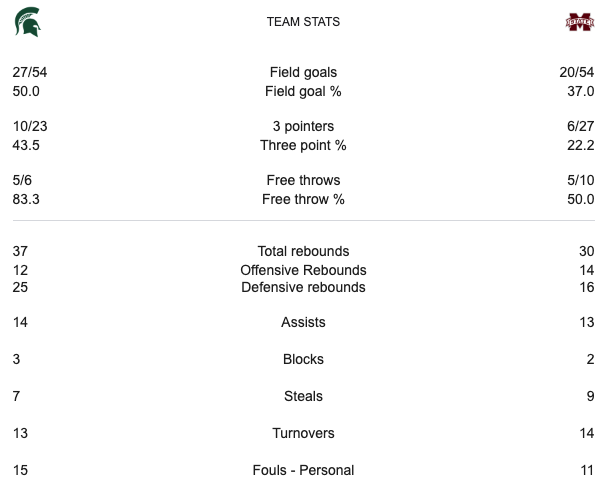
Task: Click the 3 pointers stat label
Action: (303, 126)
